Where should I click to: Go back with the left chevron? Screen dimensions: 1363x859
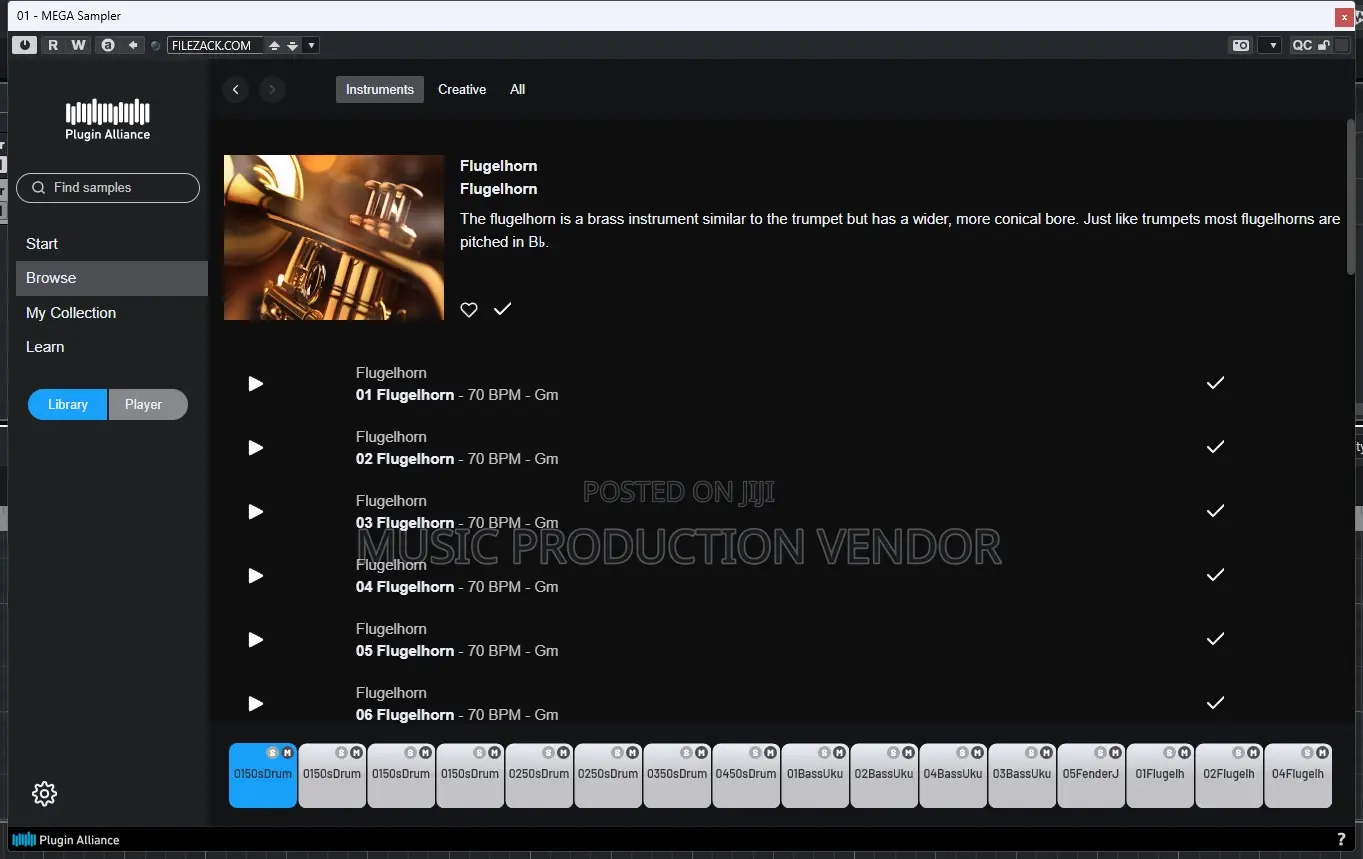point(236,90)
